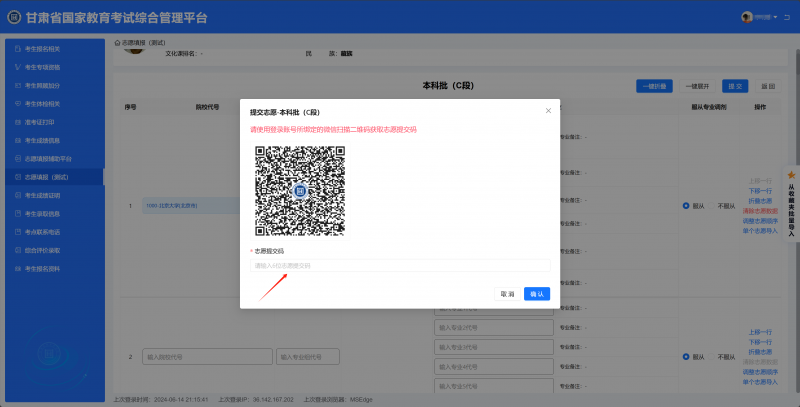Click the 考生成绩信息 sidebar icon
This screenshot has width=800, height=407.
[x=17, y=140]
